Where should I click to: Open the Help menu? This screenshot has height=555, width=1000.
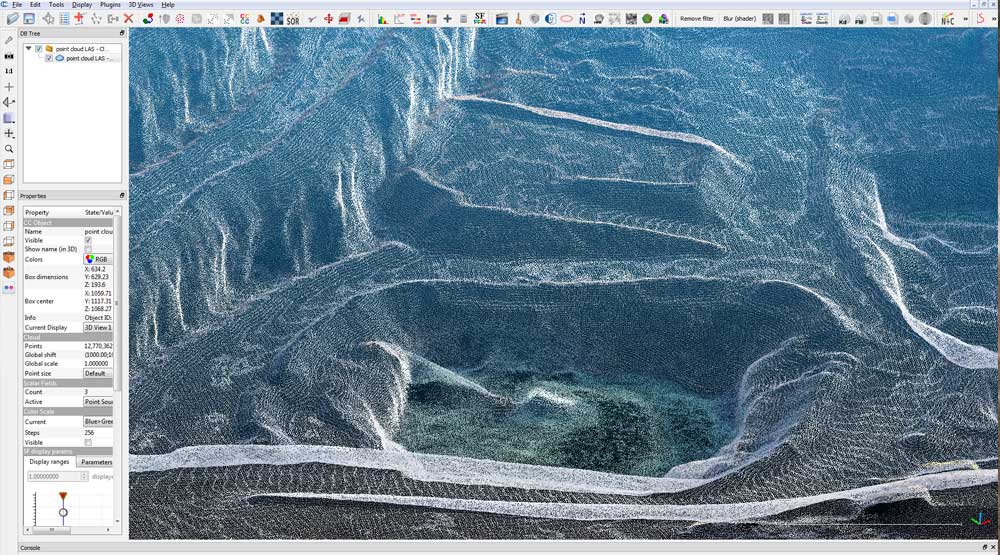(168, 4)
